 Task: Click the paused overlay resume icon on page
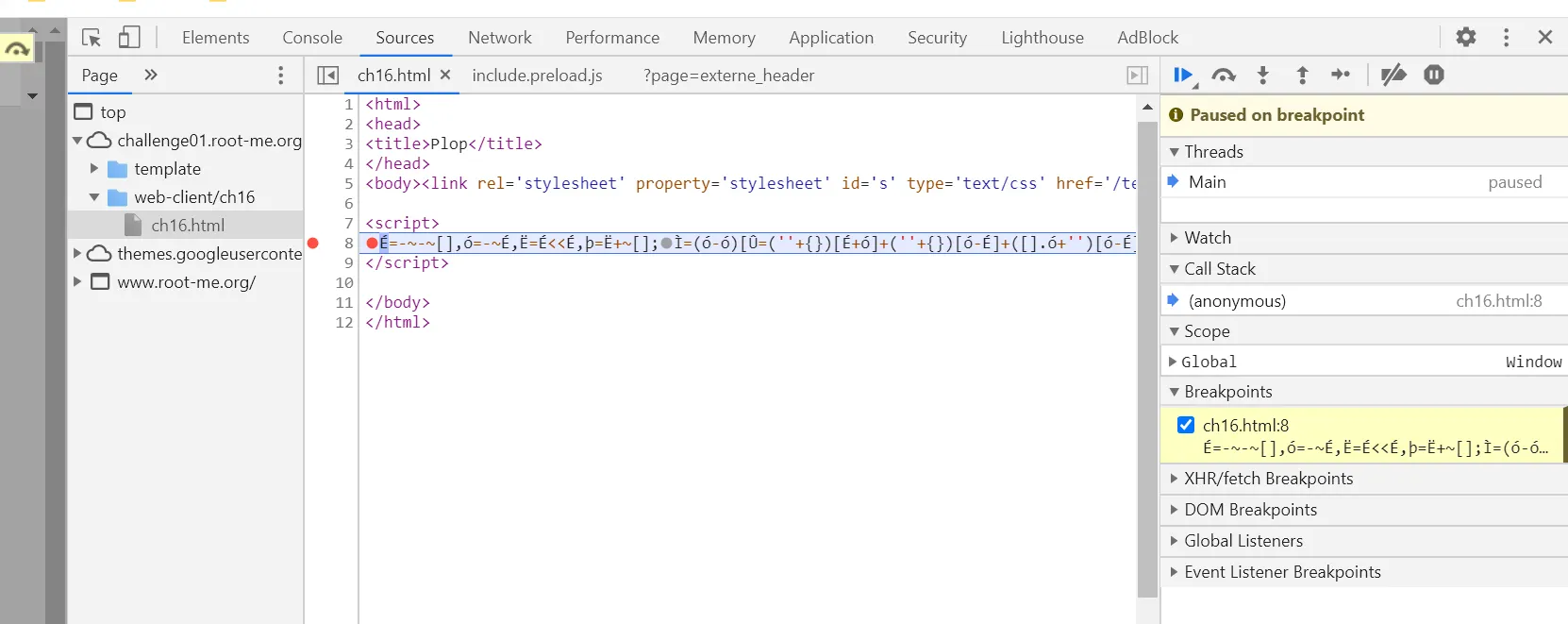[17, 48]
